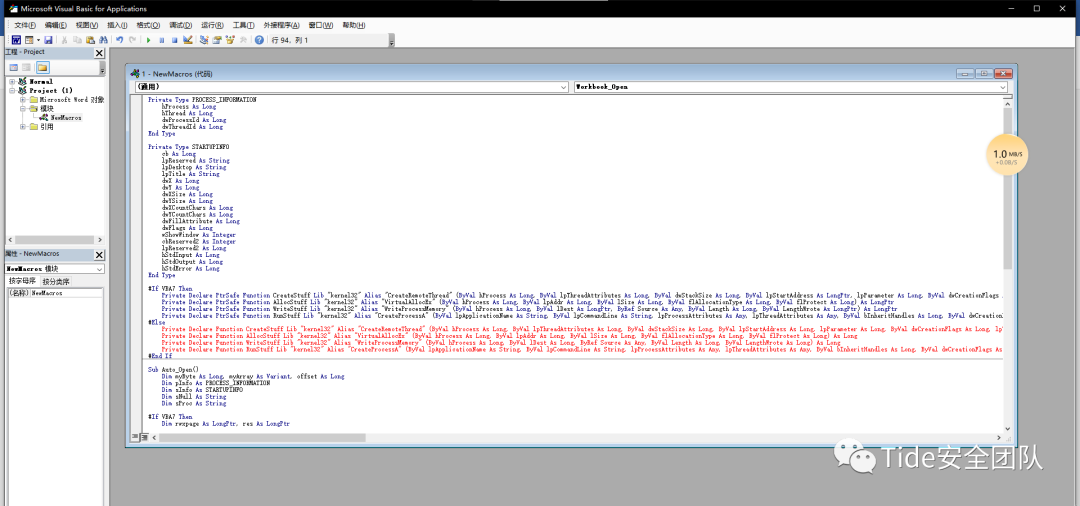The height and width of the screenshot is (506, 1080).
Task: Click the Paste clipboard icon
Action: pyautogui.click(x=90, y=40)
